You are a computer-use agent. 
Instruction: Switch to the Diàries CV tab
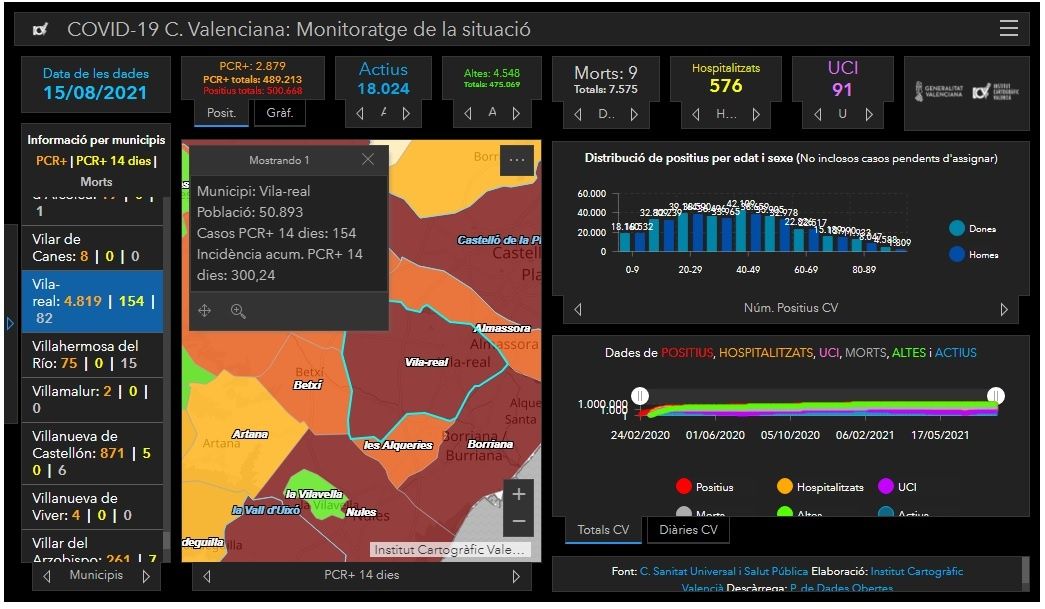(688, 530)
